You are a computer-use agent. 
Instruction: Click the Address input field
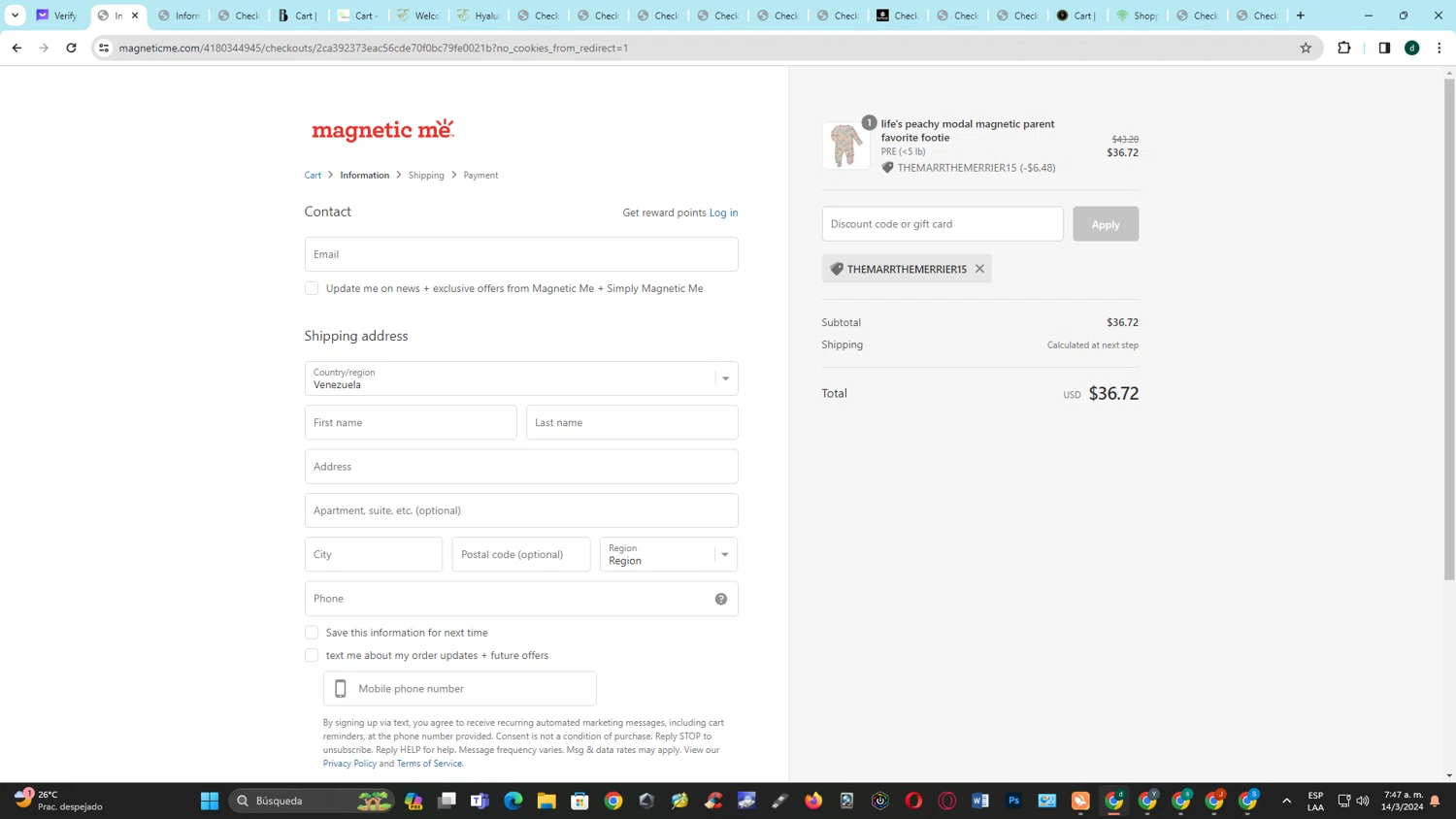click(521, 467)
